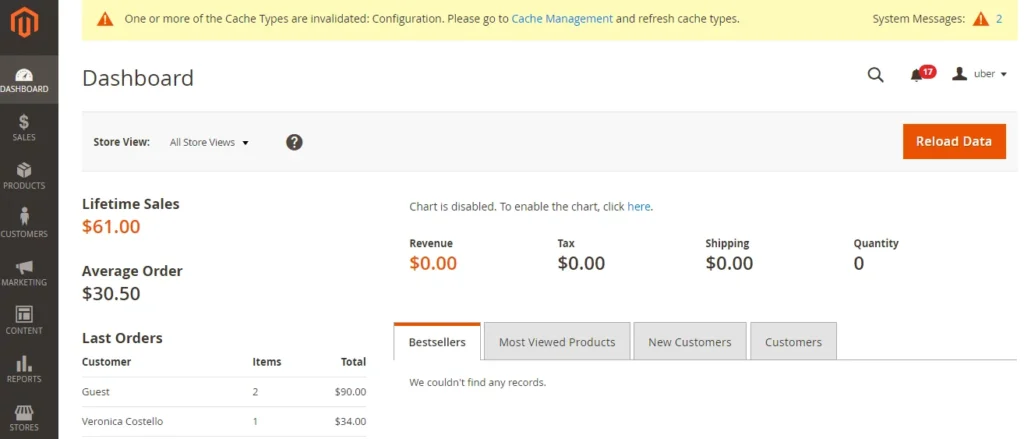Switch to the Most Viewed Products tab

coord(557,342)
